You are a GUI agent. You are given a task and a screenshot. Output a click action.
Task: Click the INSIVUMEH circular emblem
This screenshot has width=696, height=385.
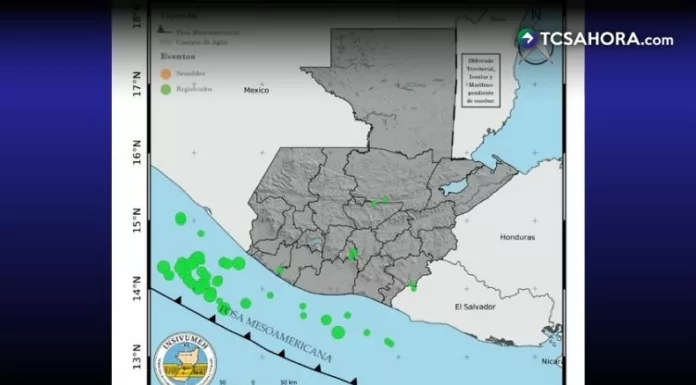pyautogui.click(x=186, y=358)
